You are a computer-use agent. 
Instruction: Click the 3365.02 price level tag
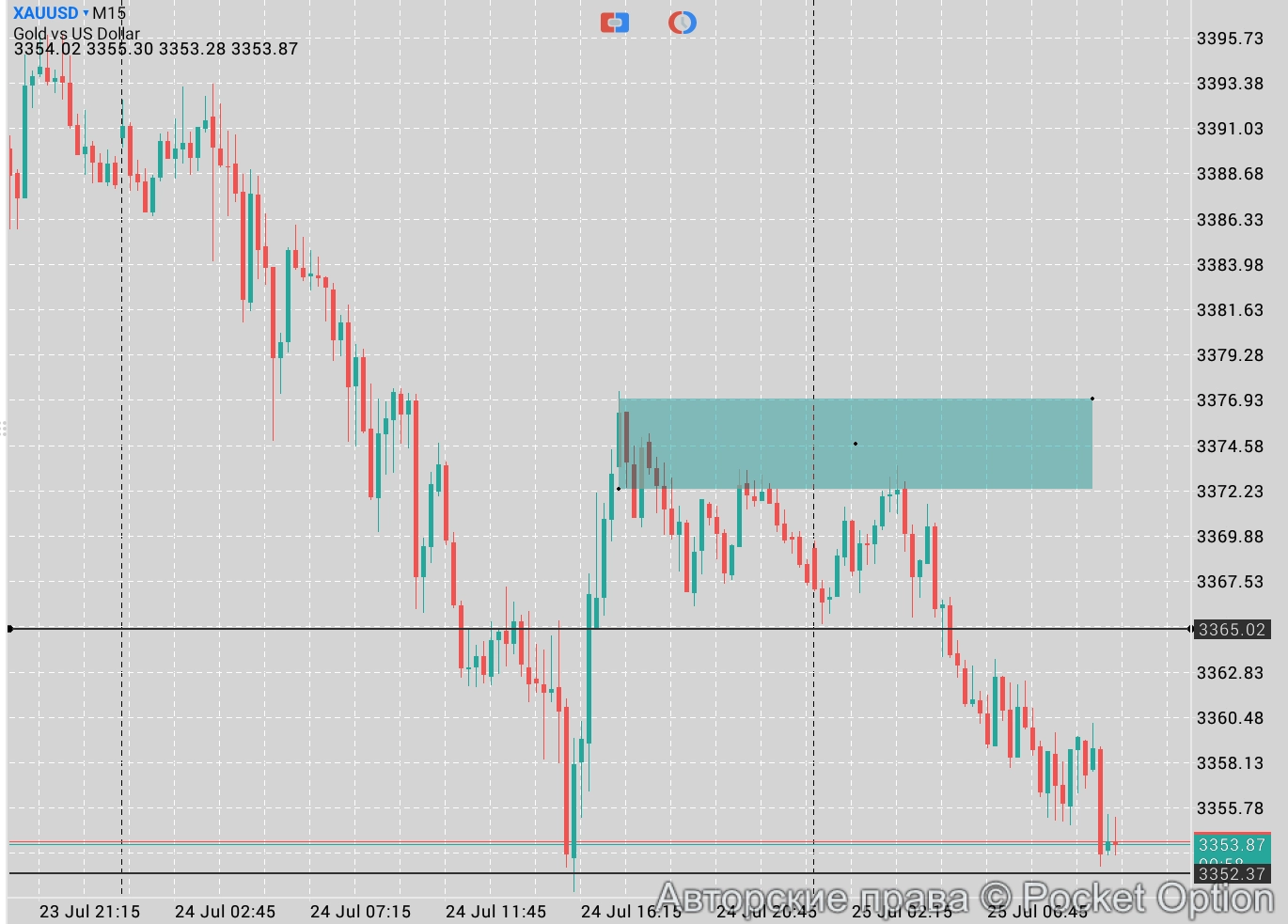pos(1232,630)
